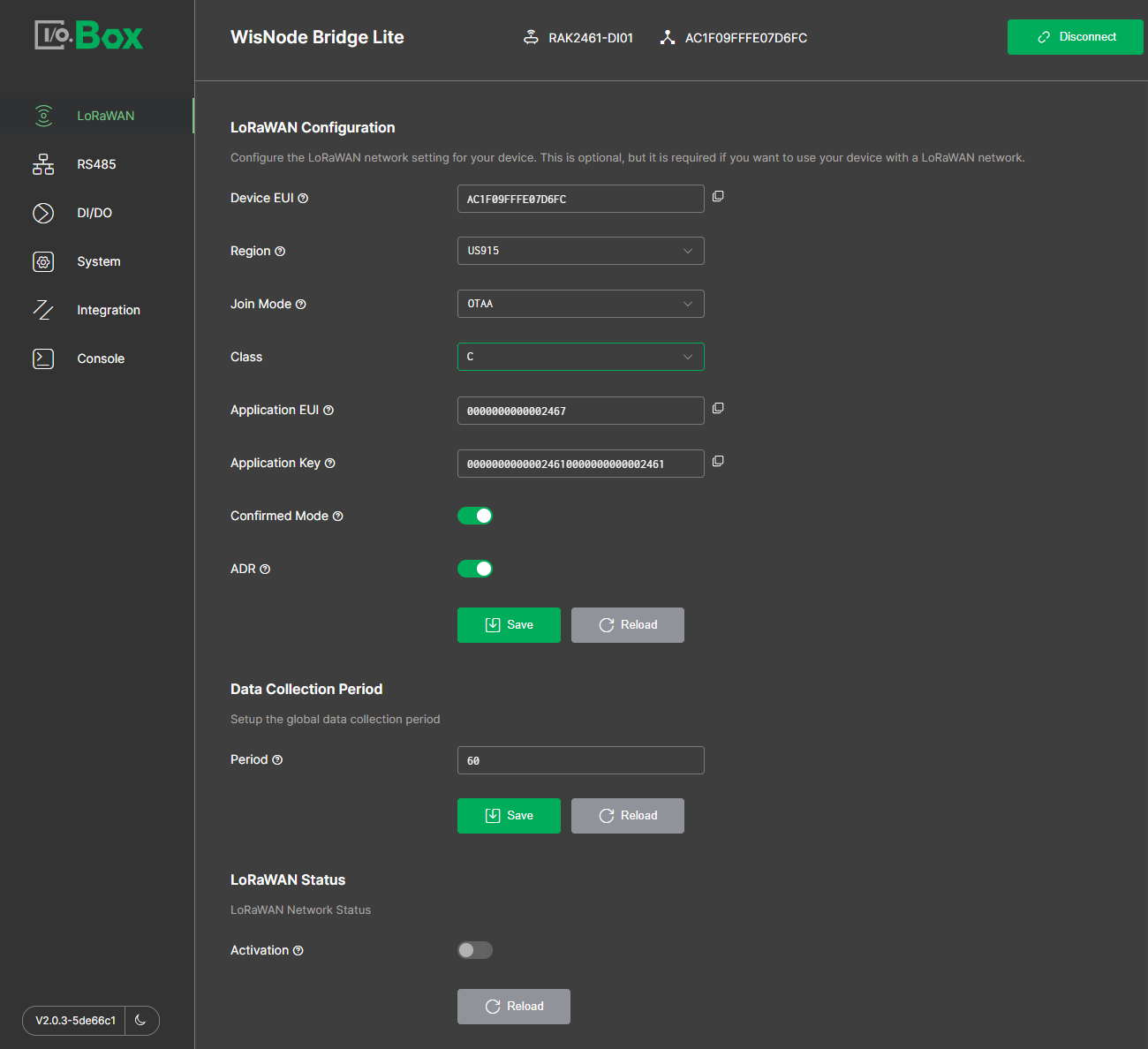Turn off the ADR switch

pyautogui.click(x=475, y=569)
